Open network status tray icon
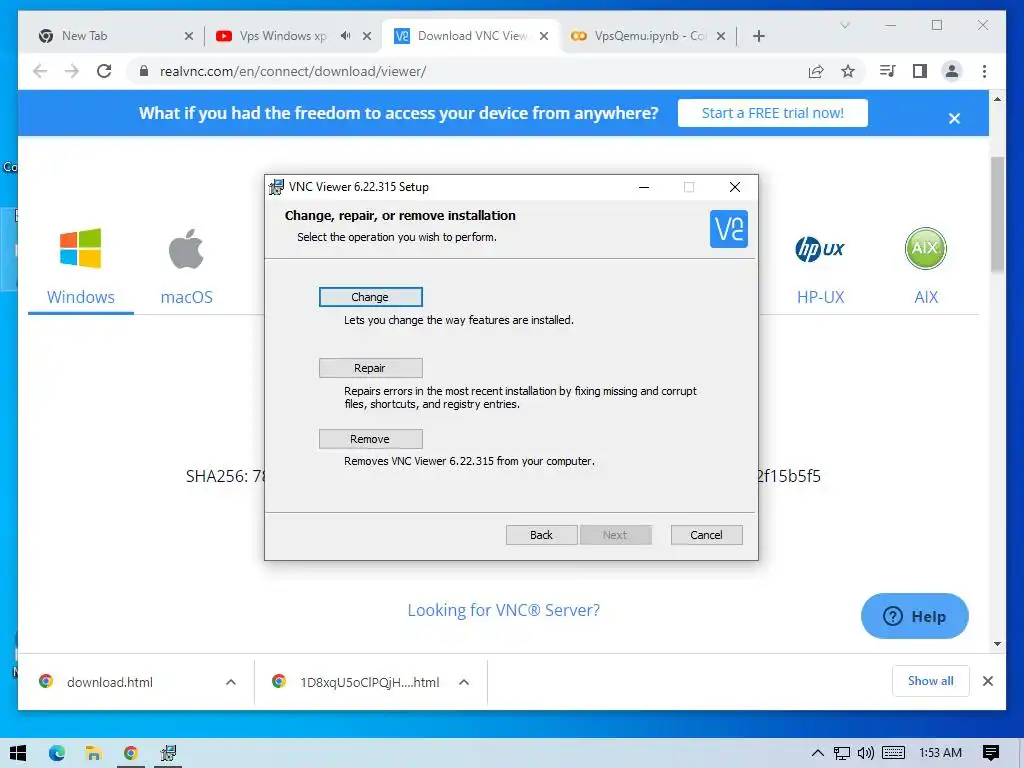This screenshot has height=768, width=1024. coord(841,753)
